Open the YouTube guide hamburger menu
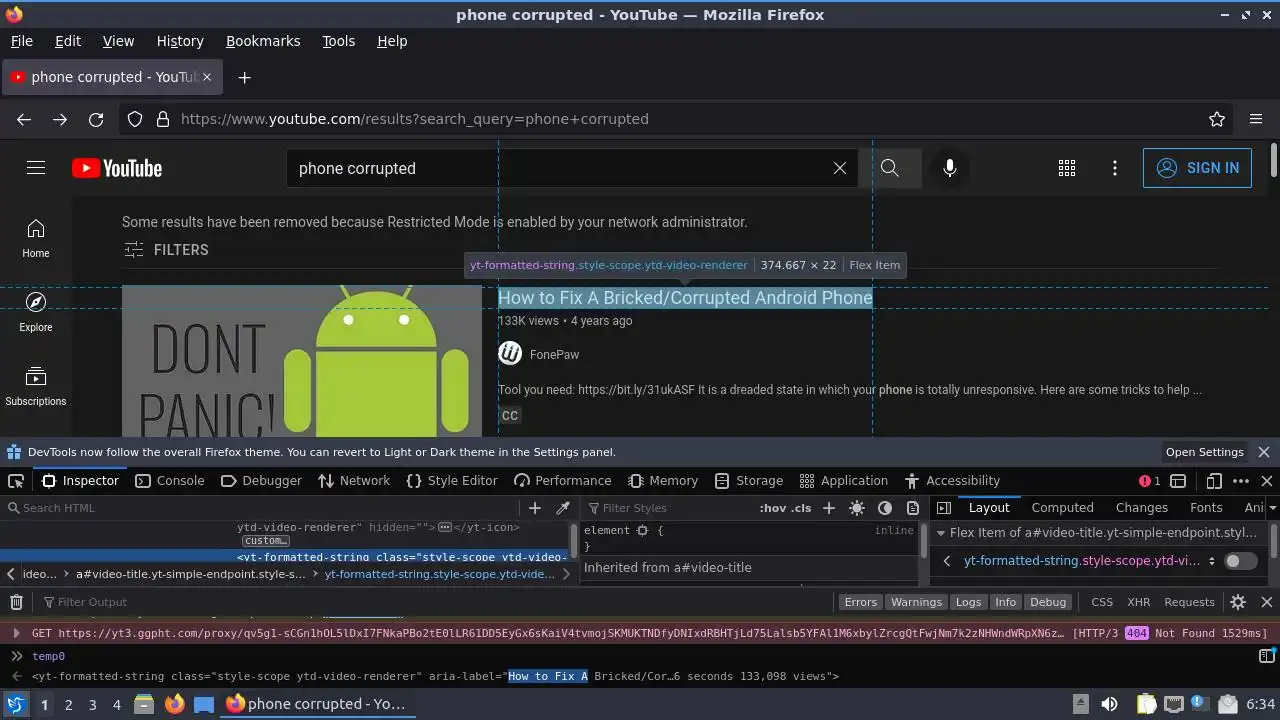 36,168
